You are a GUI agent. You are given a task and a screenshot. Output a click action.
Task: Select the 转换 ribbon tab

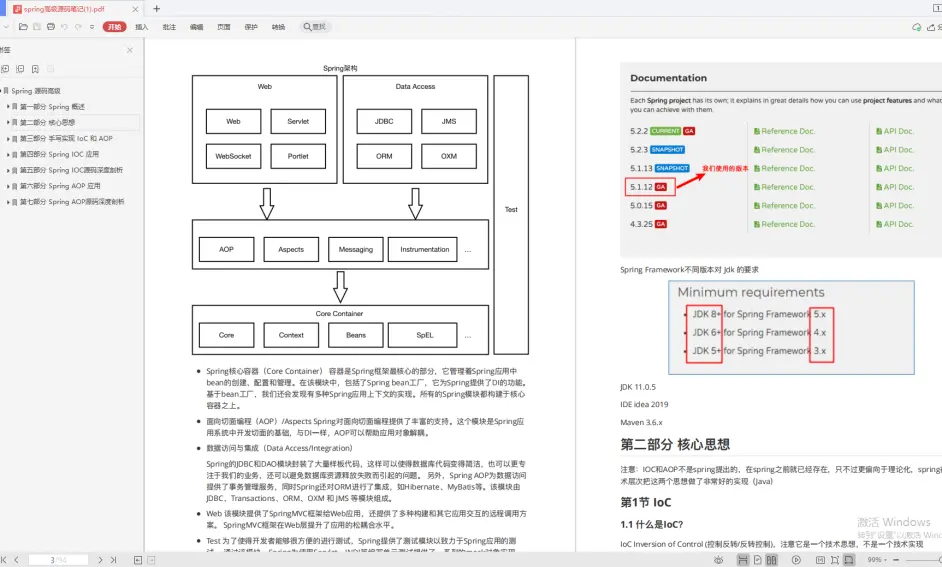coord(278,27)
